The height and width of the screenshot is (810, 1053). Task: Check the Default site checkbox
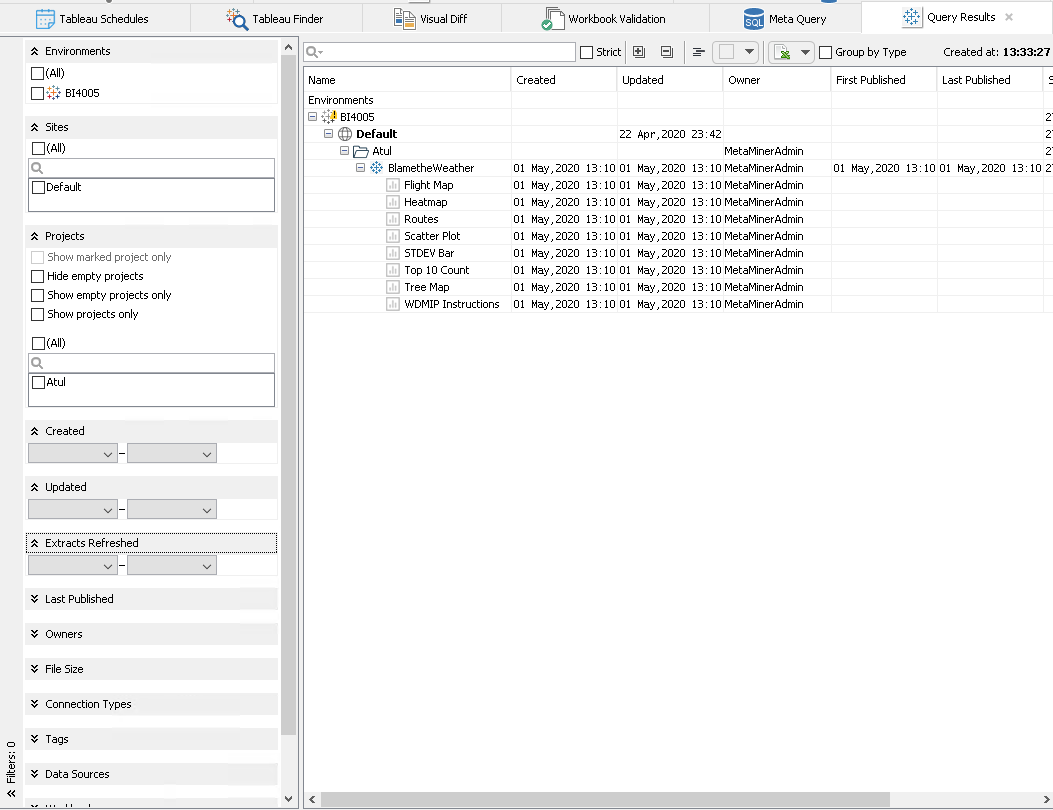coord(38,187)
